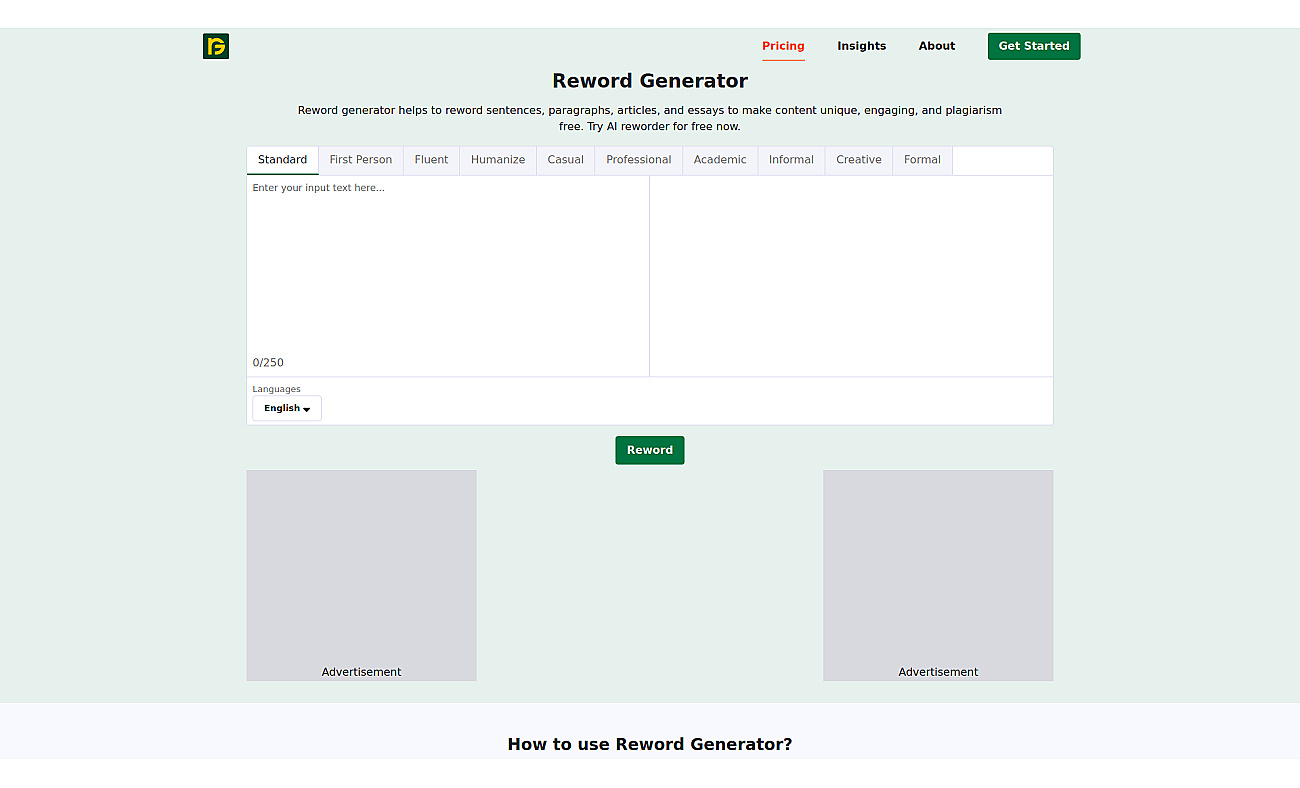Click the Reword Generator page heading
The image size is (1300, 788).
(x=650, y=81)
